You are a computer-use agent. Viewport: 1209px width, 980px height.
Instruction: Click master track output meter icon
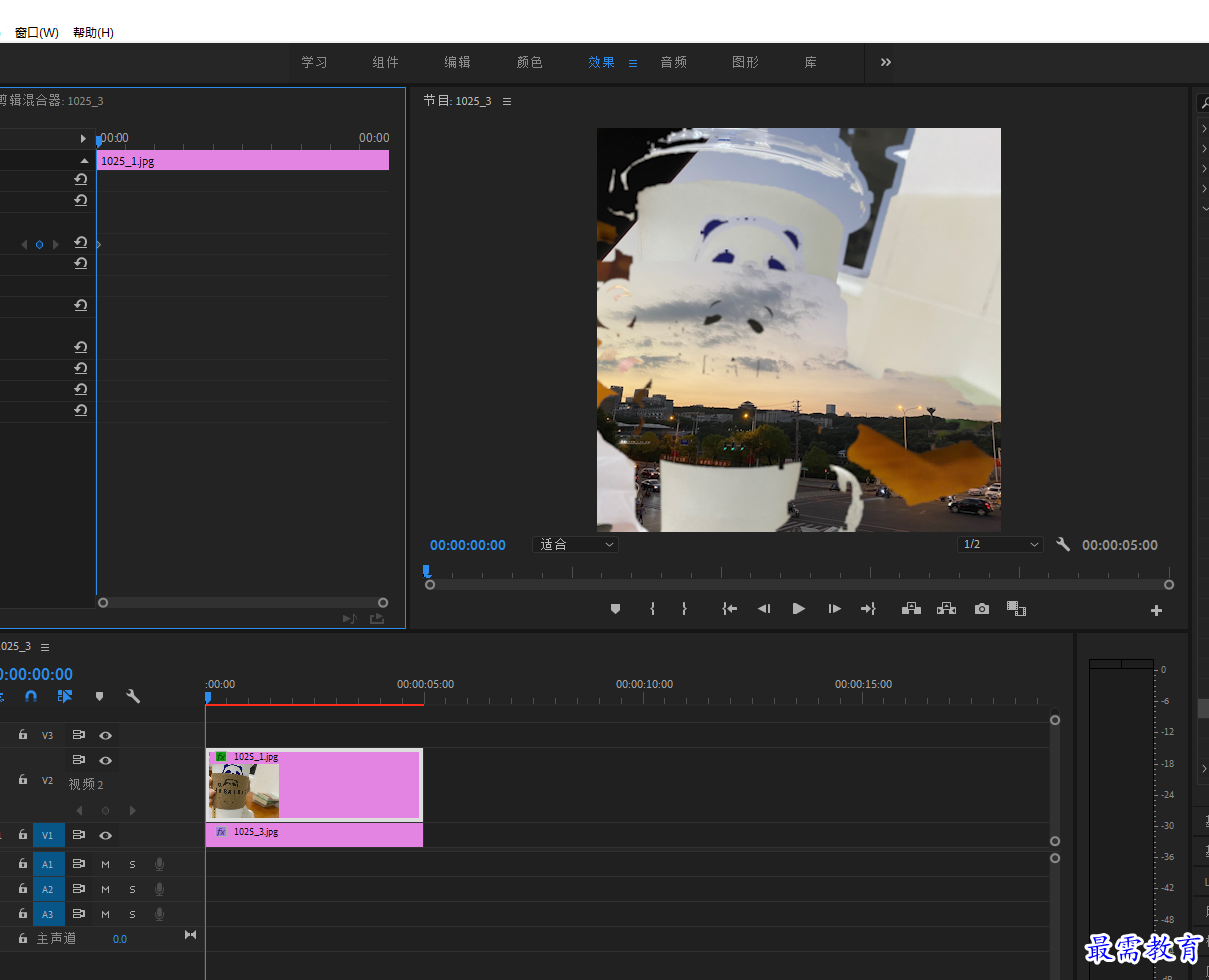(190, 935)
